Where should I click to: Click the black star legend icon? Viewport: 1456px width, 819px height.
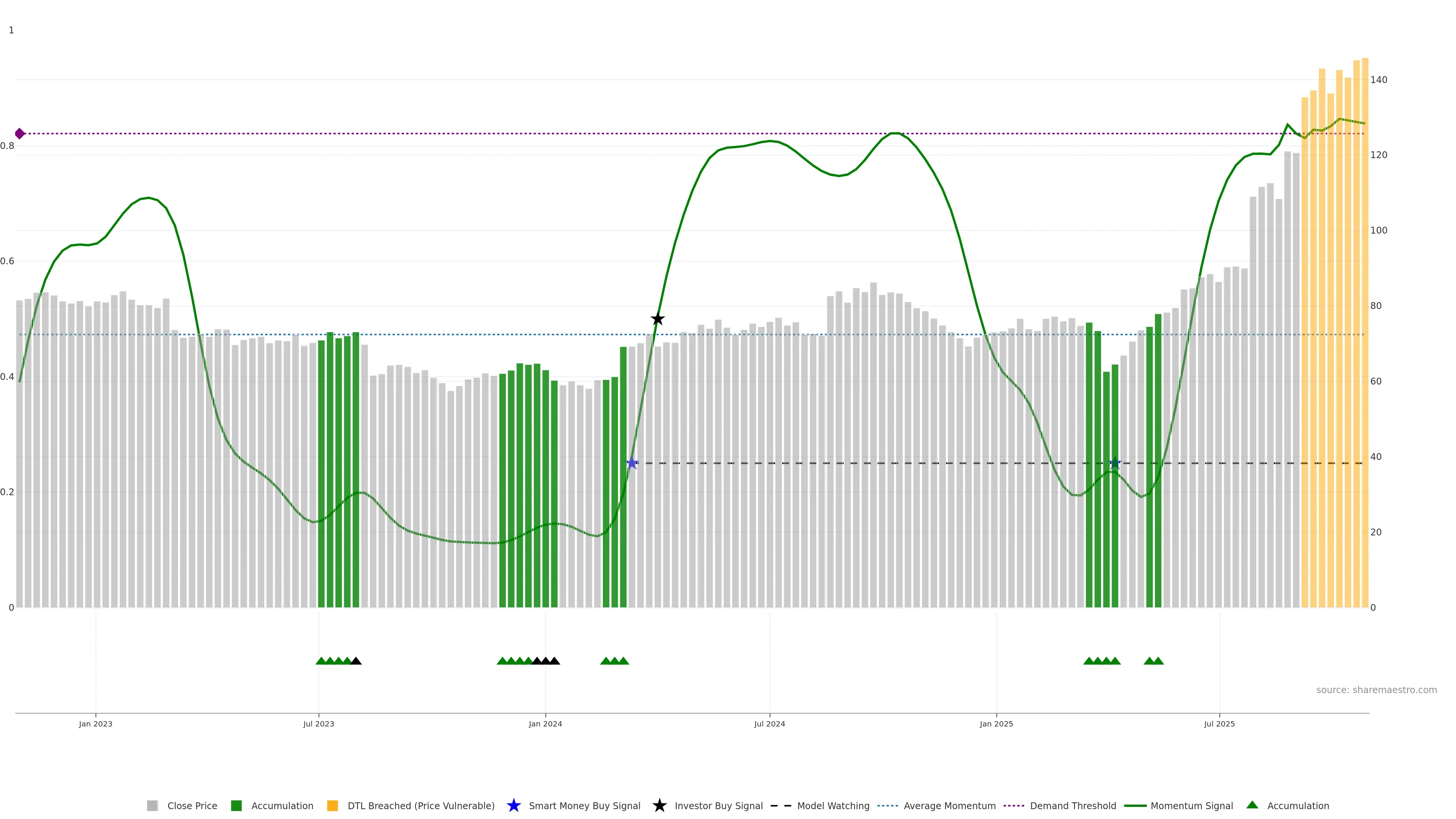[x=659, y=805]
